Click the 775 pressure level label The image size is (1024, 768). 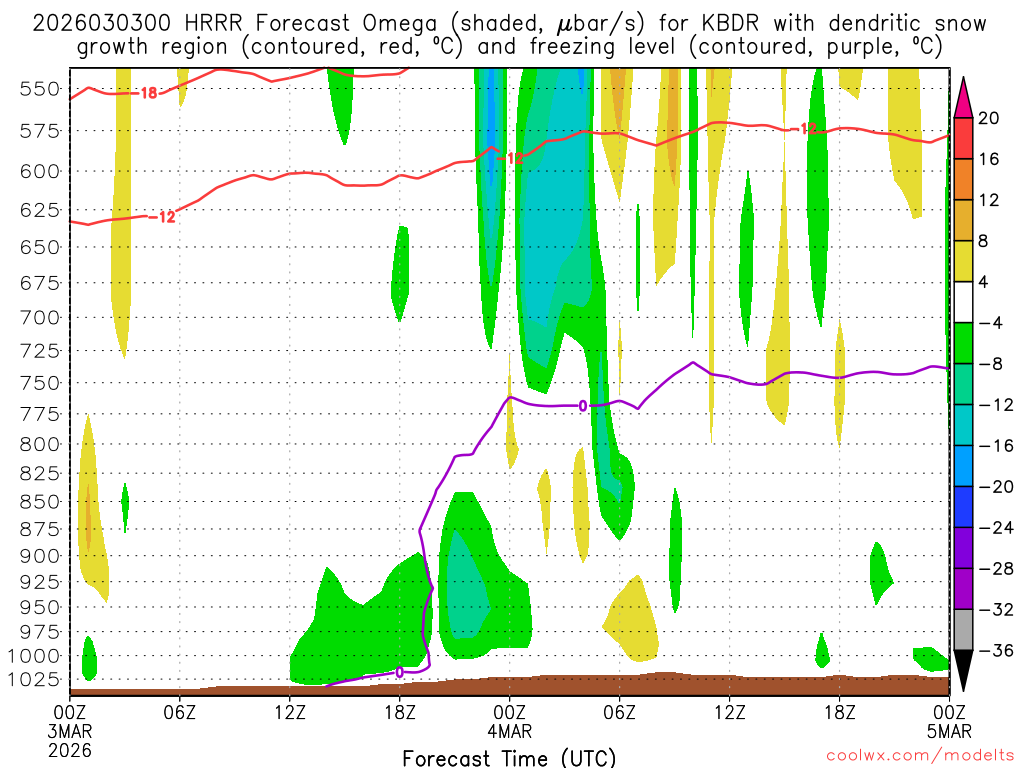click(40, 415)
